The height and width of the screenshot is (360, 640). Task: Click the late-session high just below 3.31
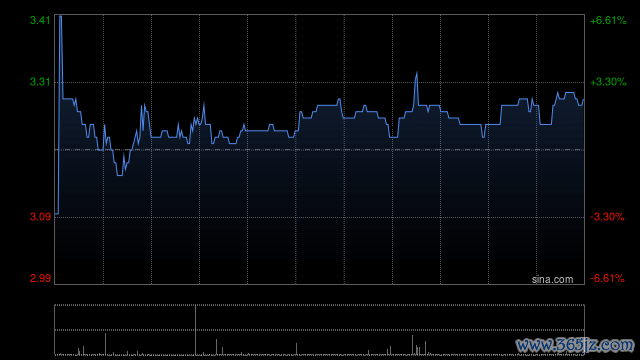(x=570, y=93)
